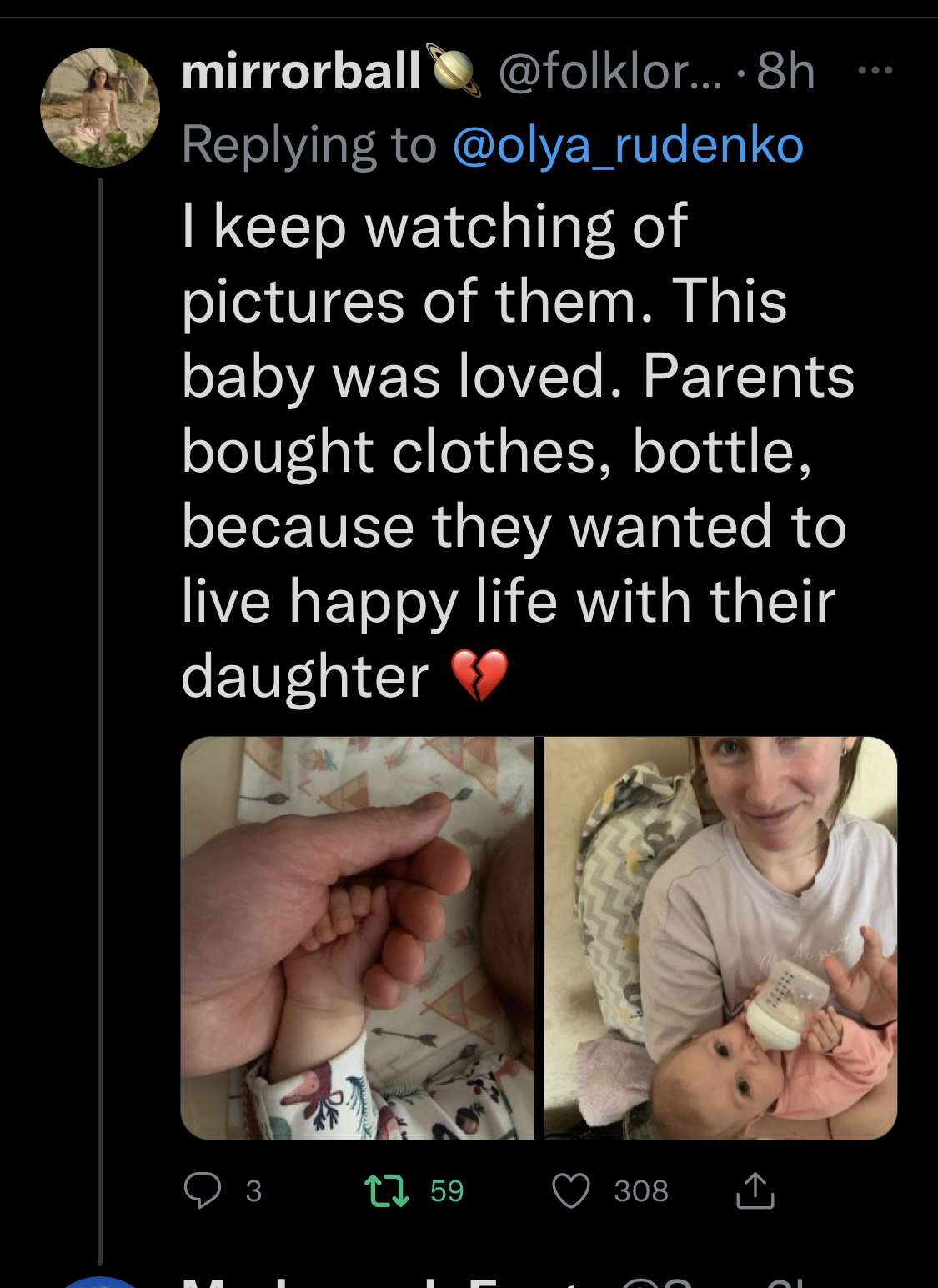Screen dimensions: 938x1288
Task: Tap the 59 retweets count
Action: tap(447, 1191)
